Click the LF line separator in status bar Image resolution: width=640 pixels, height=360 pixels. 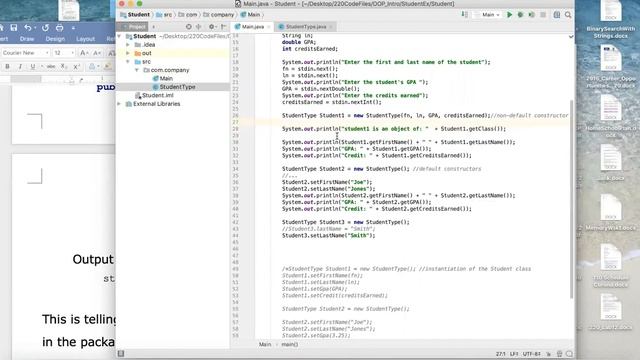point(514,354)
